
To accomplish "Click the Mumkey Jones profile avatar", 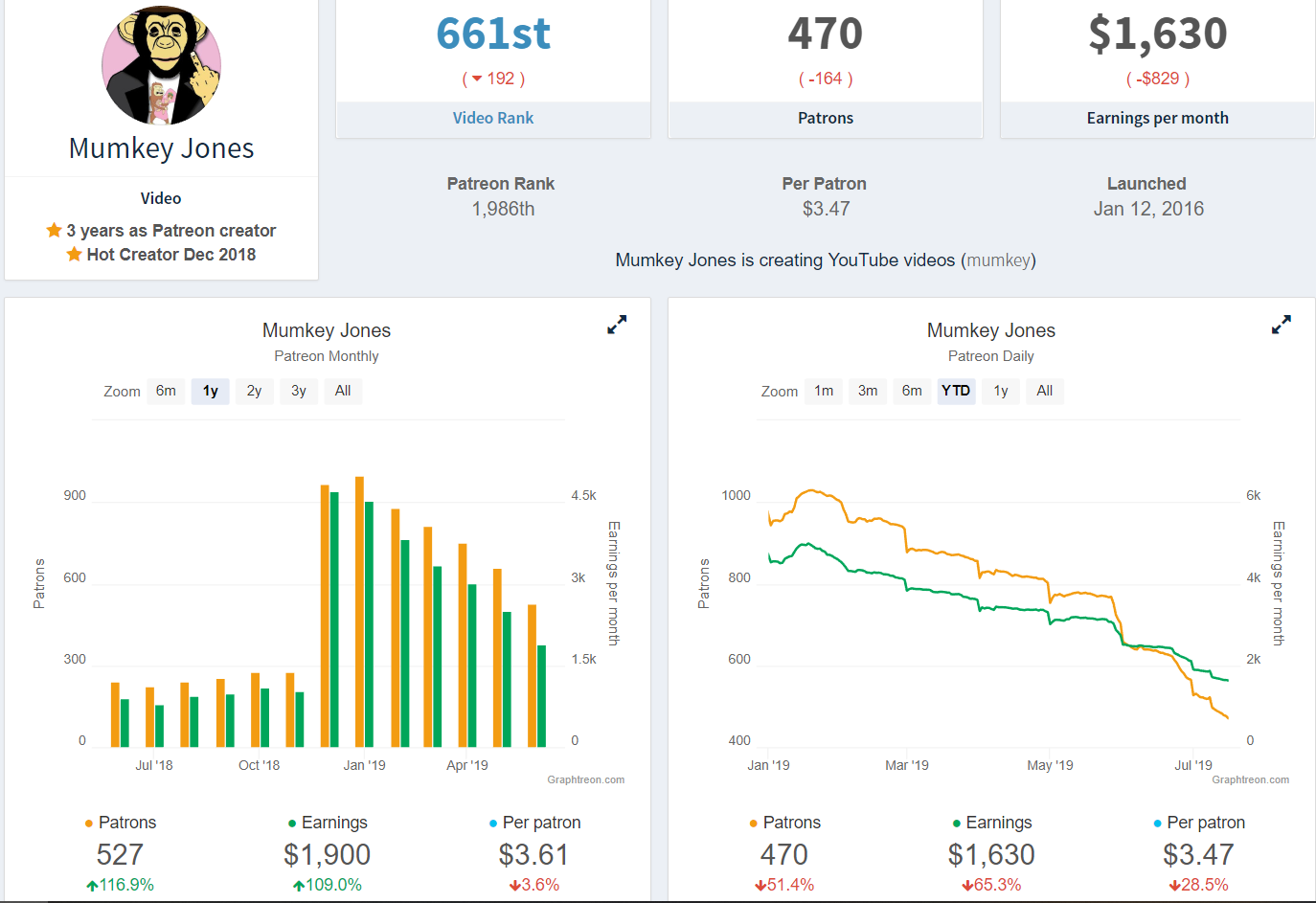I will [162, 66].
